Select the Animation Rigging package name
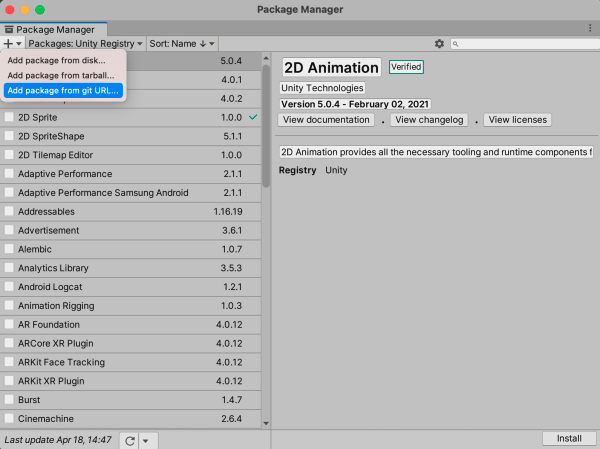 coord(56,306)
